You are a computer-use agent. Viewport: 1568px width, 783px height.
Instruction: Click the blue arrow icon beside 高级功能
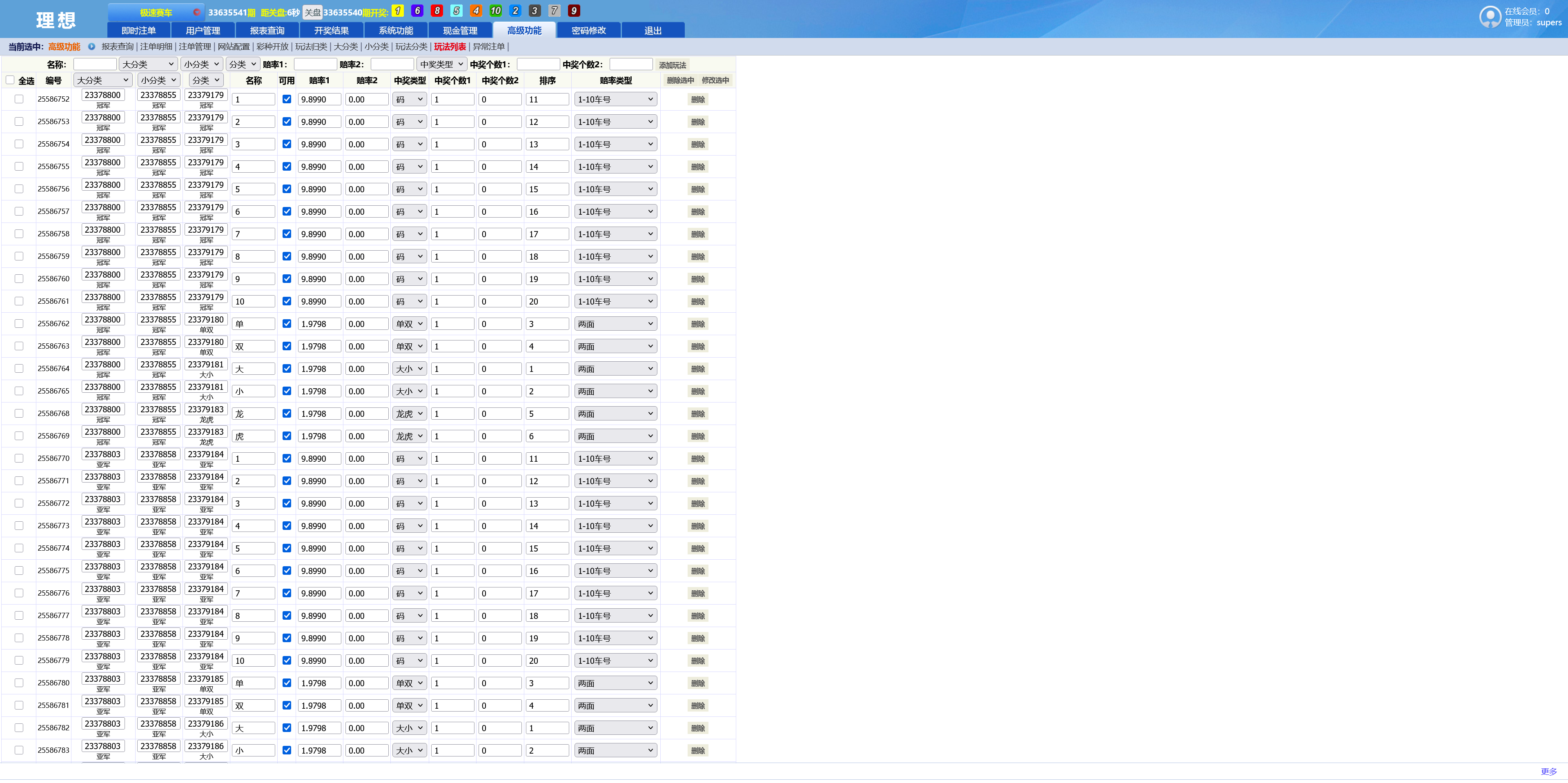(x=91, y=47)
